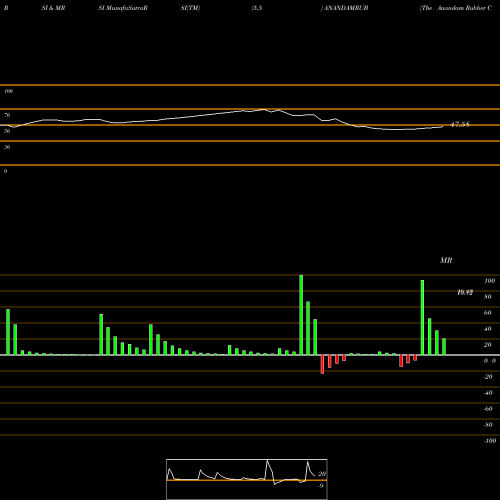
Task: Click the MR axis label 40
Action: pos(488,329)
